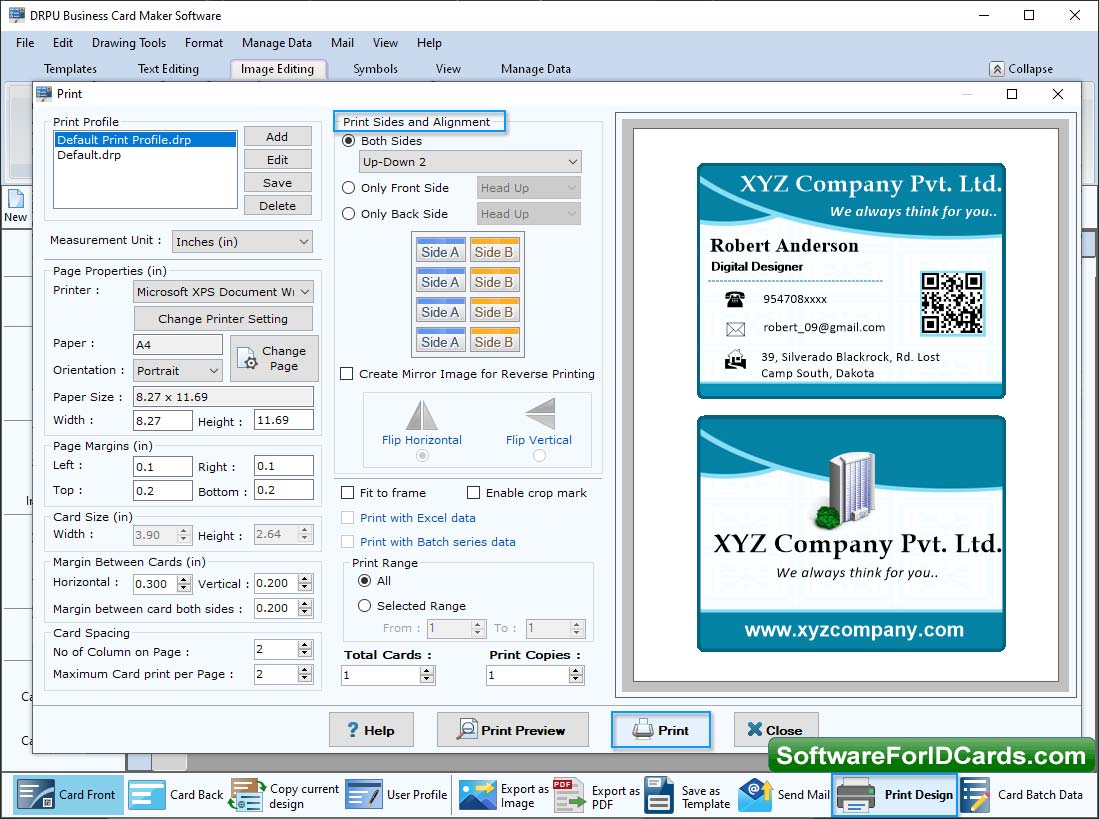Choose Export as Image tool

[503, 794]
